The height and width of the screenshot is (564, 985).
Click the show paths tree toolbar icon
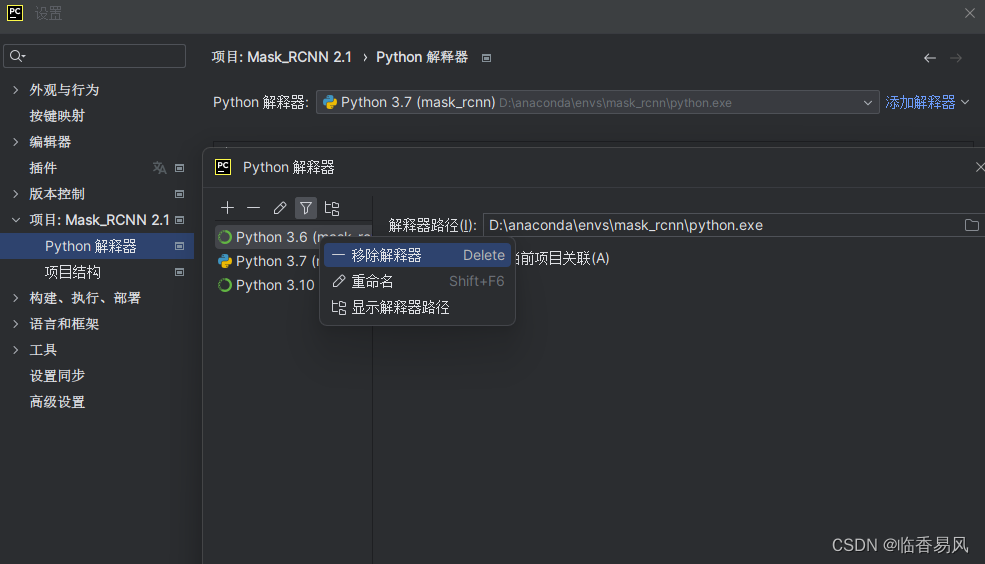coord(332,208)
